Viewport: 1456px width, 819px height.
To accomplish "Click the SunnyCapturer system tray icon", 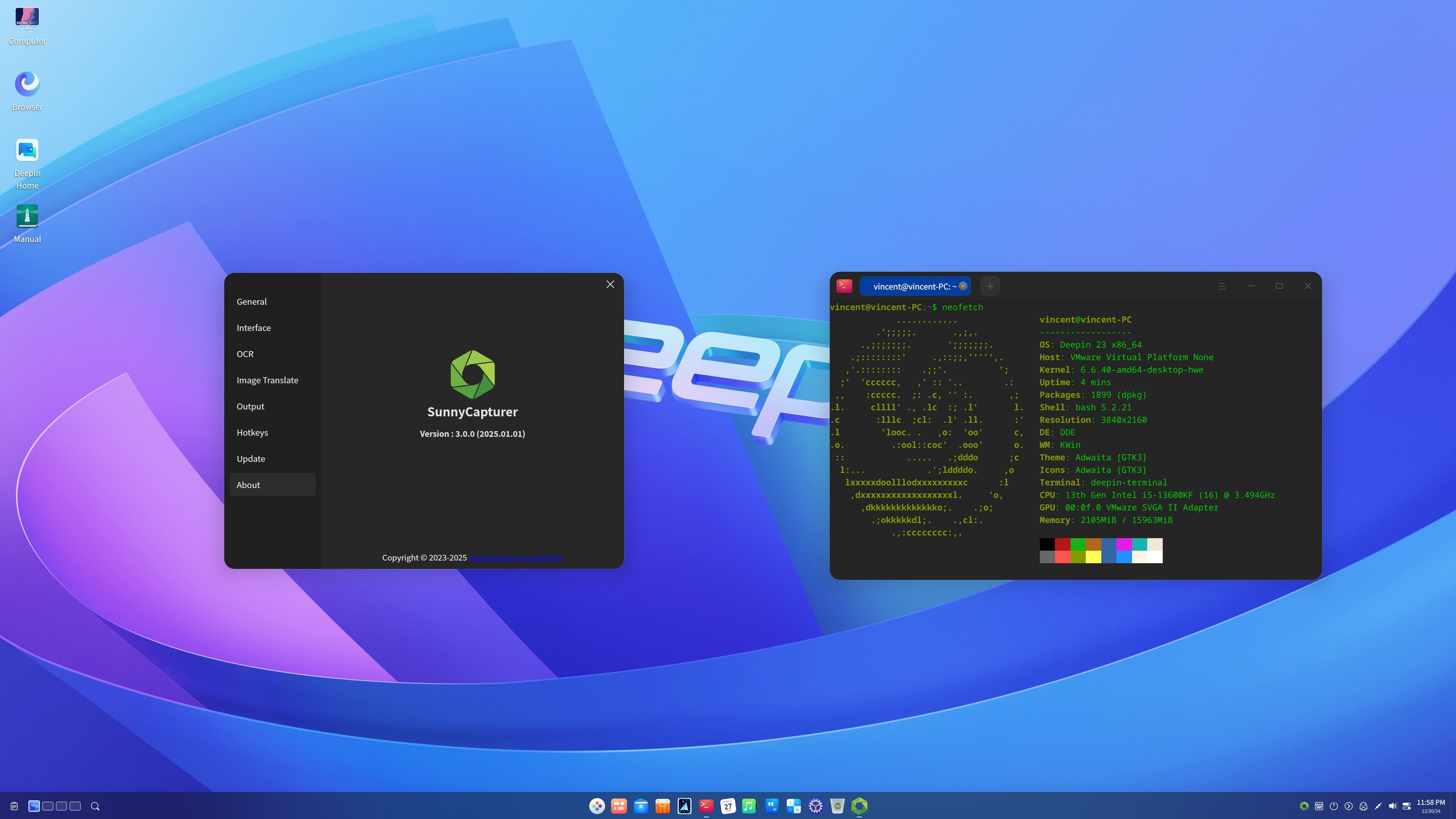I will pyautogui.click(x=1304, y=806).
